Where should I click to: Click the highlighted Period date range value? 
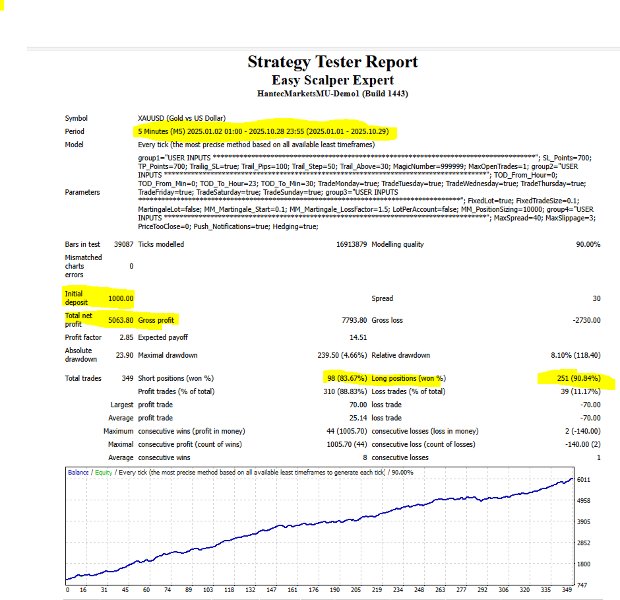pos(263,131)
